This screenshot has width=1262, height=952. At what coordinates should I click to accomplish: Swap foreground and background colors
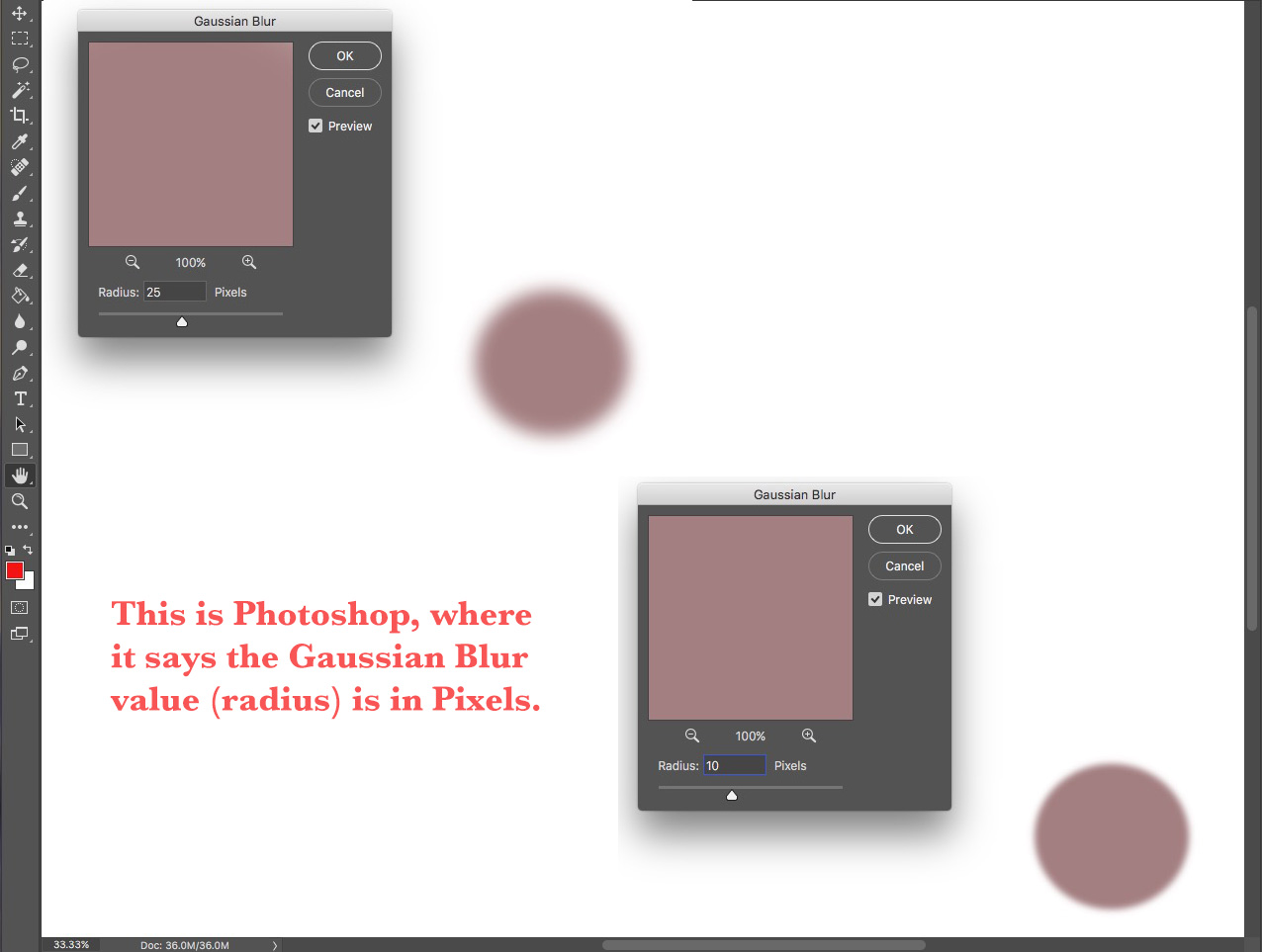coord(28,550)
